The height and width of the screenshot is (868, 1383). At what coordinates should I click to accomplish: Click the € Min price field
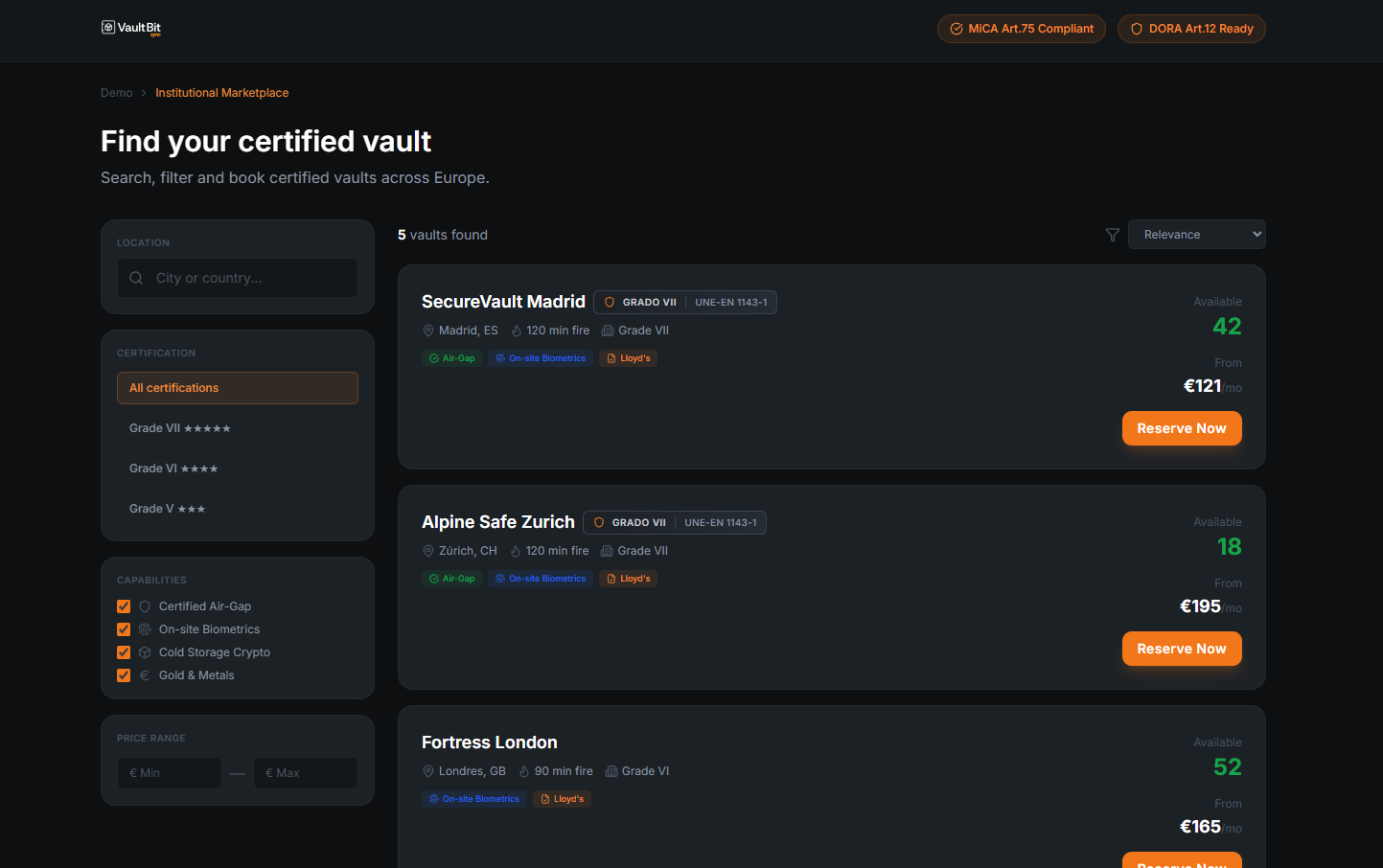(x=170, y=772)
